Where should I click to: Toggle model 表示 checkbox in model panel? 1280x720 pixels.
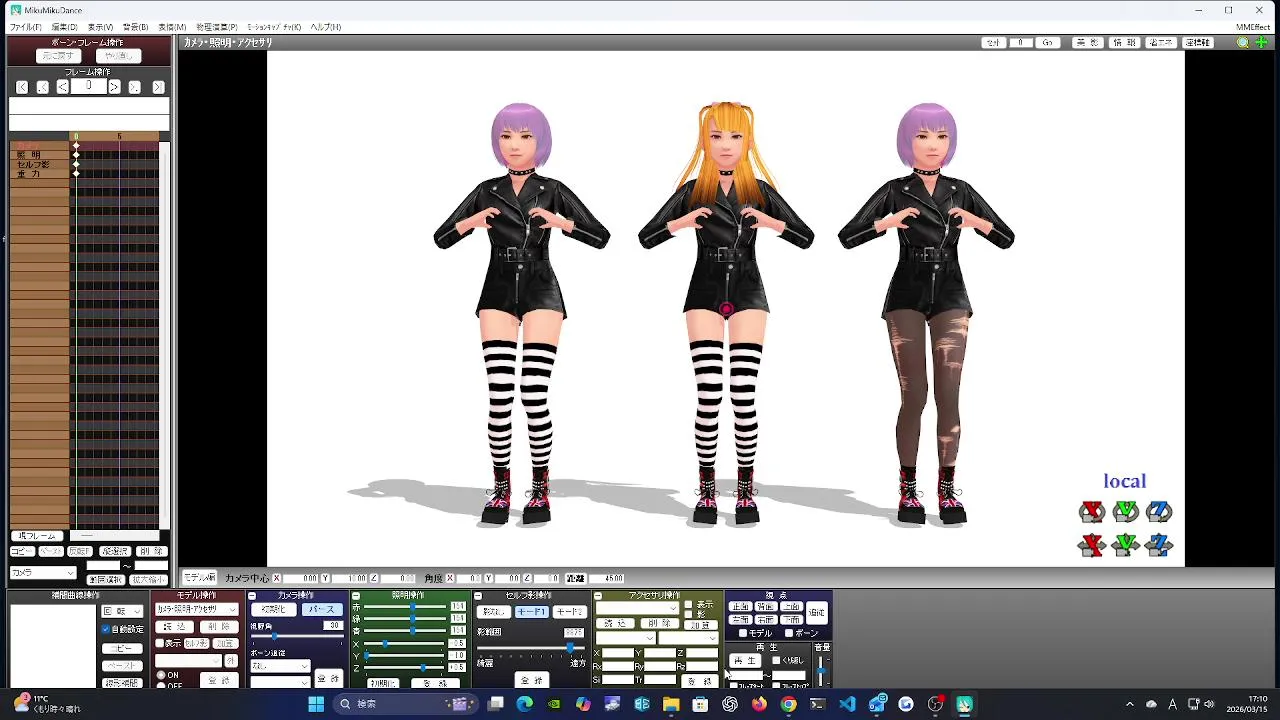tap(159, 643)
